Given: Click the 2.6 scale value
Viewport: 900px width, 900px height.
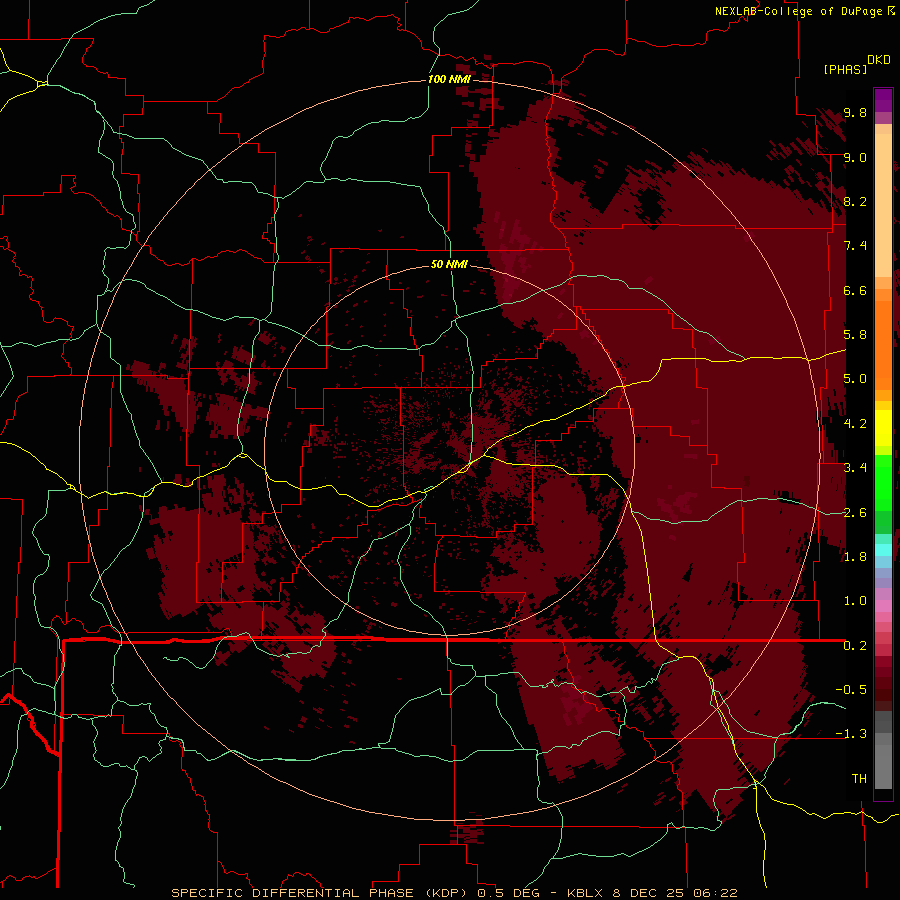Looking at the screenshot, I should pos(855,513).
